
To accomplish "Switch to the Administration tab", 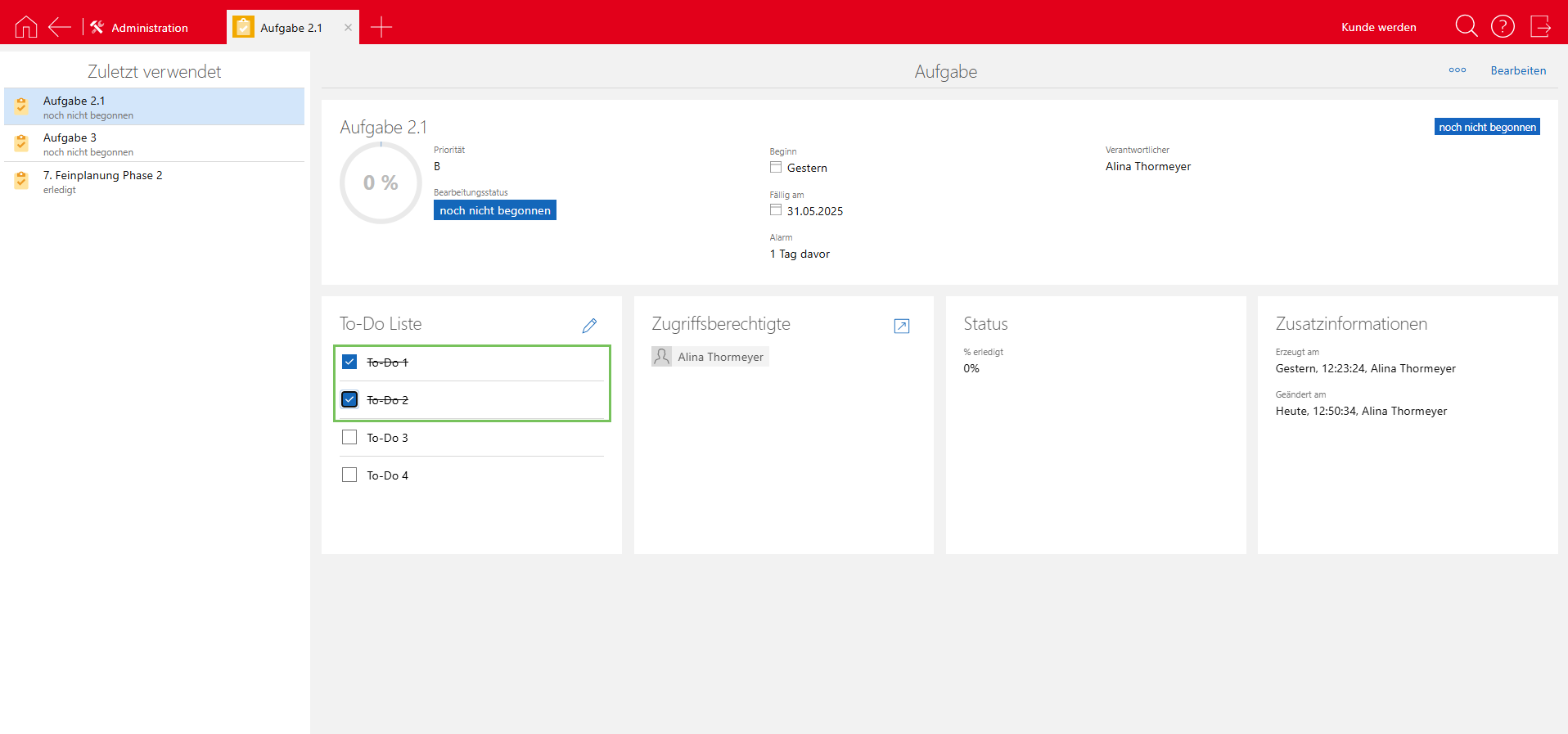I will [140, 28].
